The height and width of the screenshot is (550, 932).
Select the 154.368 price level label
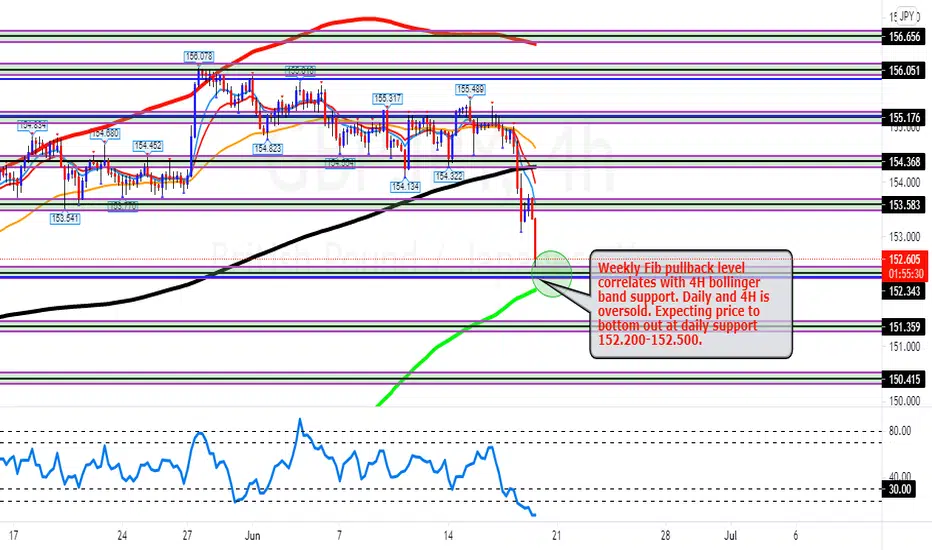tap(904, 162)
